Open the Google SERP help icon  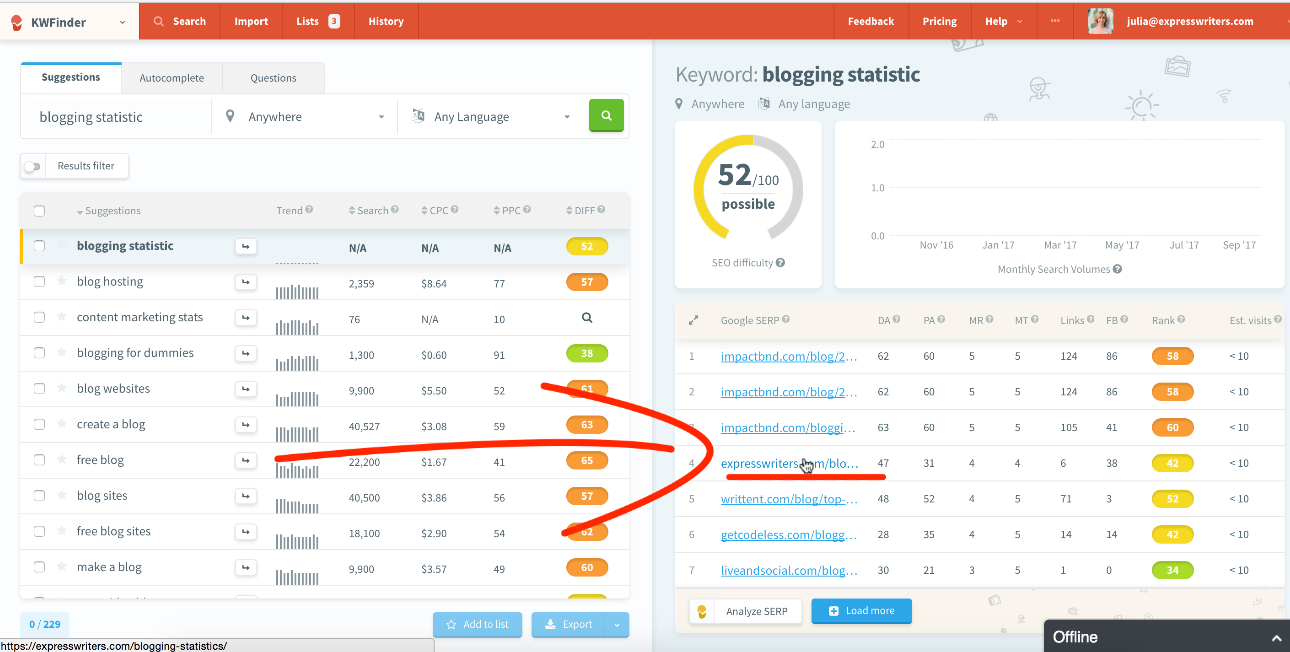[x=786, y=320]
